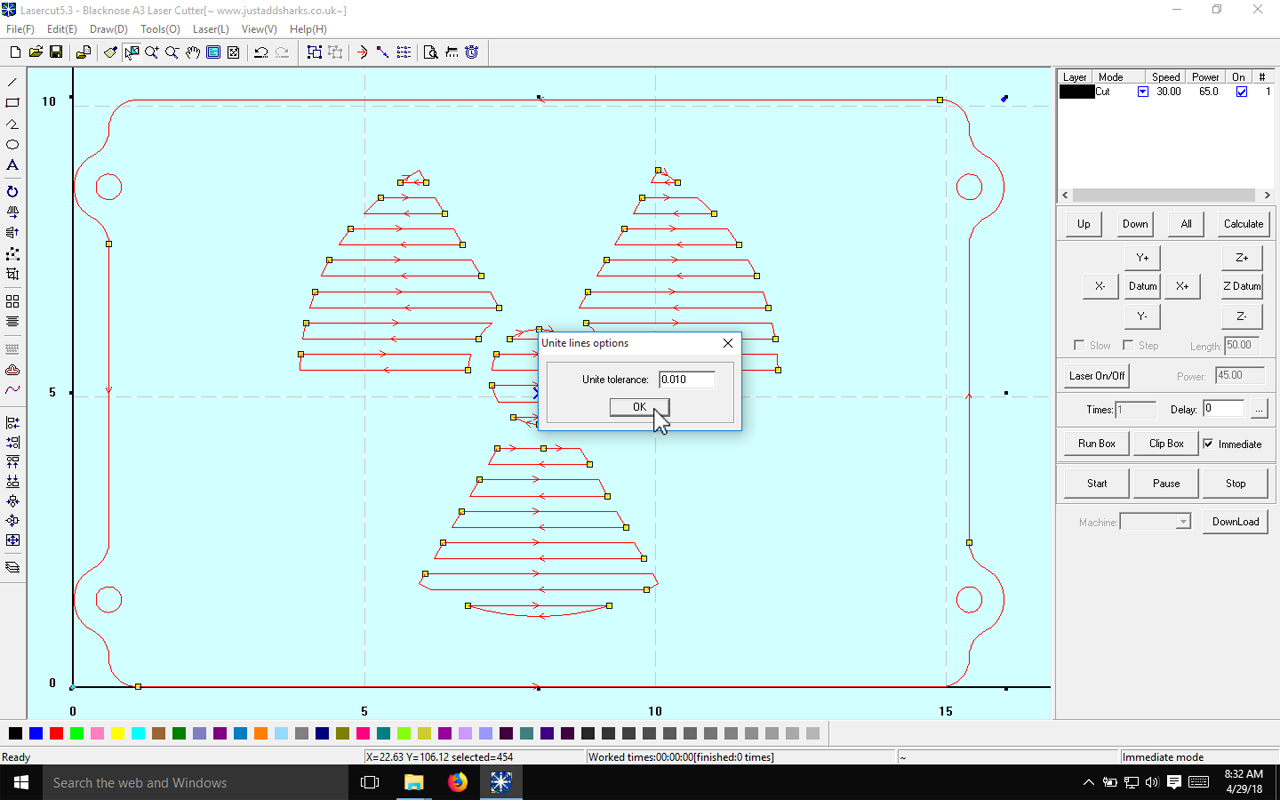Open the simulate stopwatch tool
Screen dimensions: 1280x800
point(471,52)
